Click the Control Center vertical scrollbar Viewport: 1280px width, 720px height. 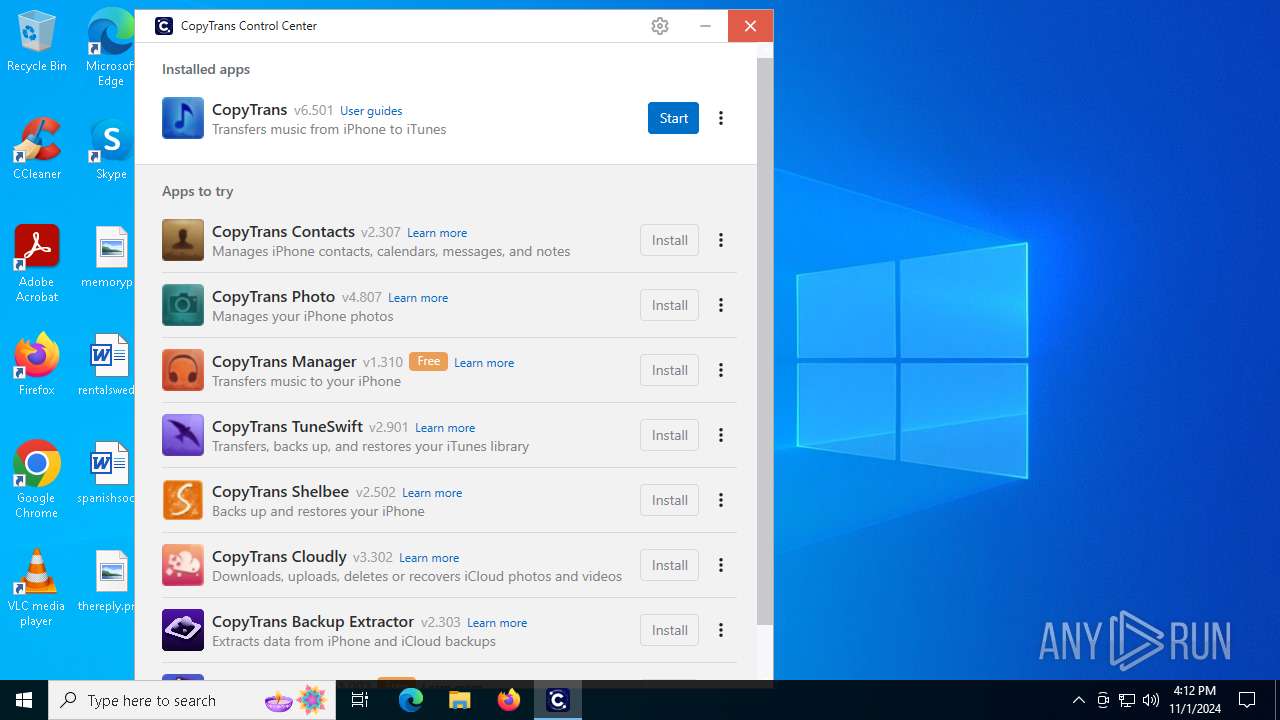(x=765, y=340)
